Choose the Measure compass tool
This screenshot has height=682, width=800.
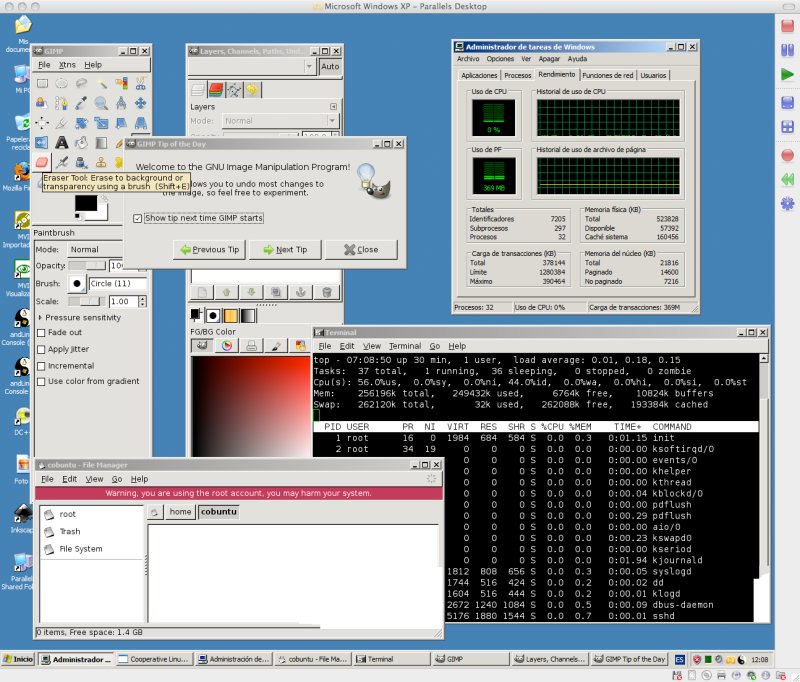[x=121, y=103]
